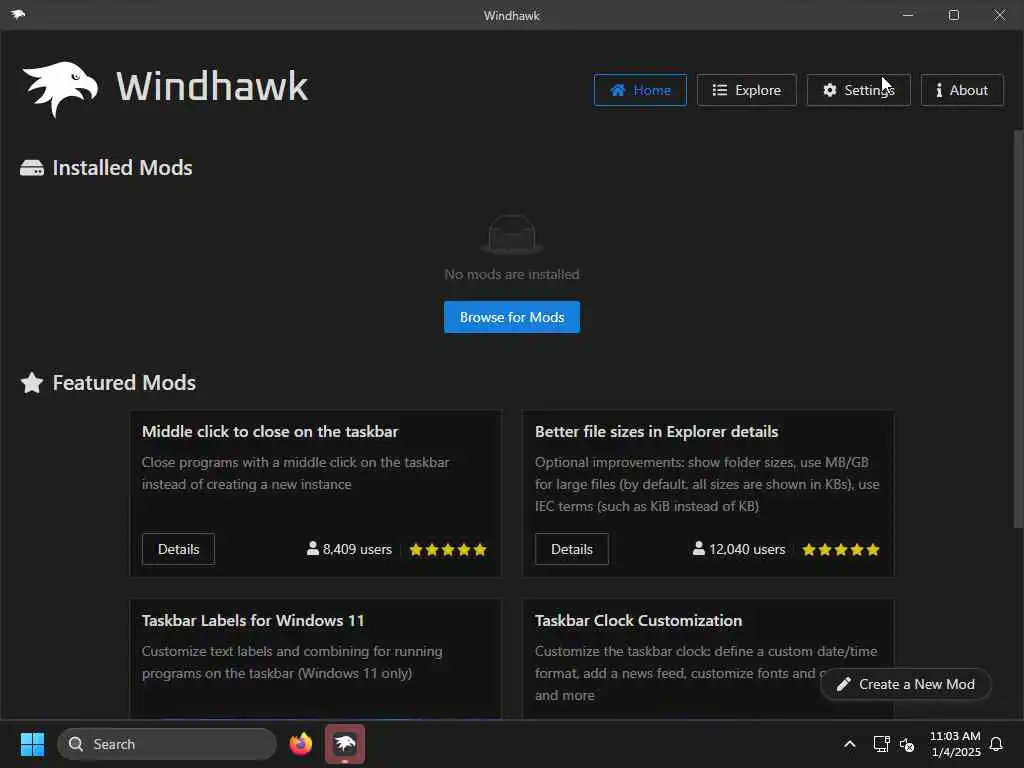Click star rating of Better file sizes mod
The width and height of the screenshot is (1024, 768).
[841, 550]
